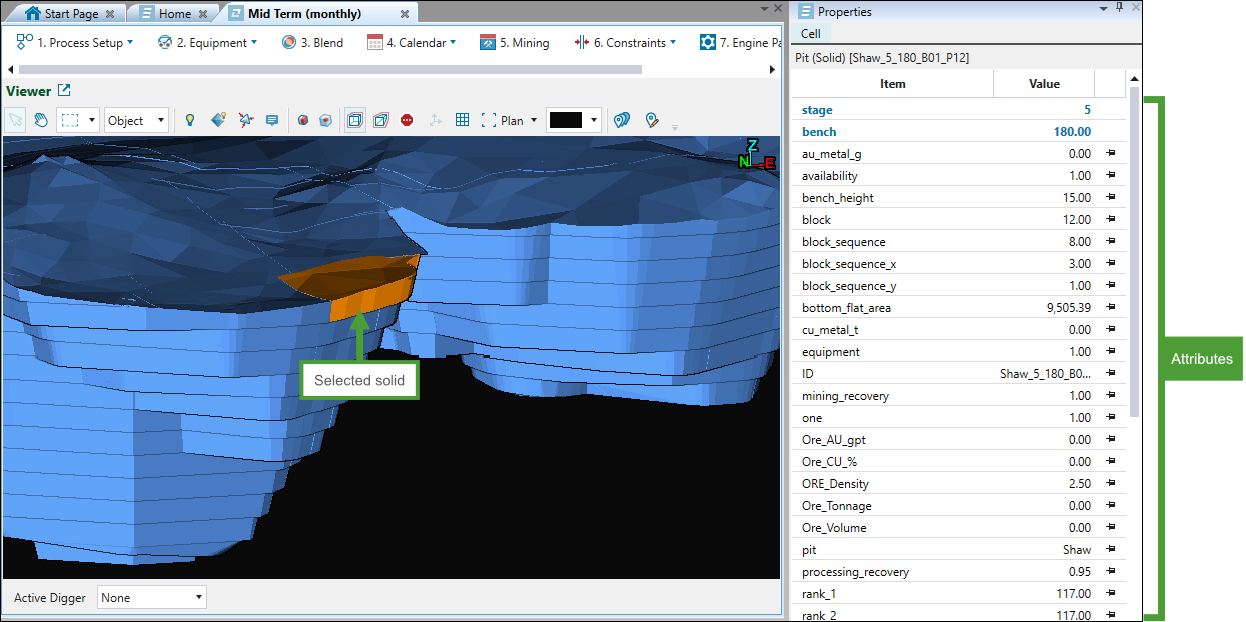The height and width of the screenshot is (622, 1246).
Task: Select the arrow pointer tool
Action: click(16, 120)
